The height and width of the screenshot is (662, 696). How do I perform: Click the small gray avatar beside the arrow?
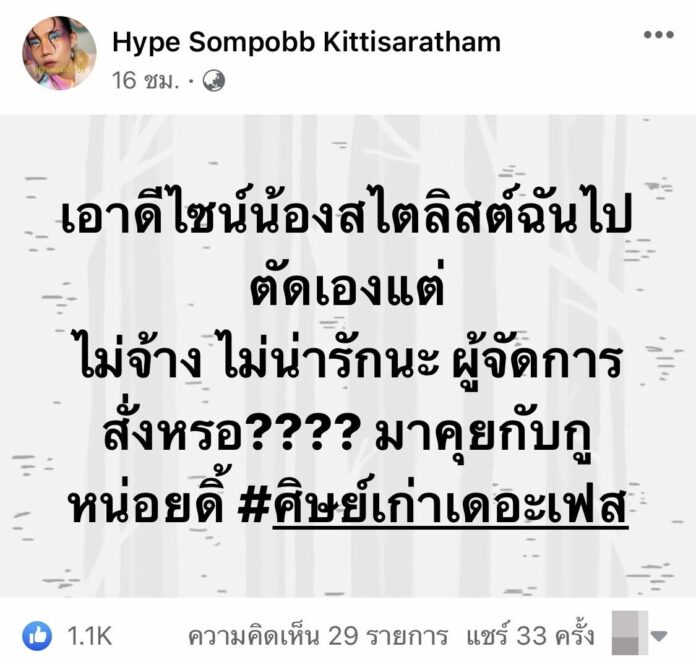(629, 633)
